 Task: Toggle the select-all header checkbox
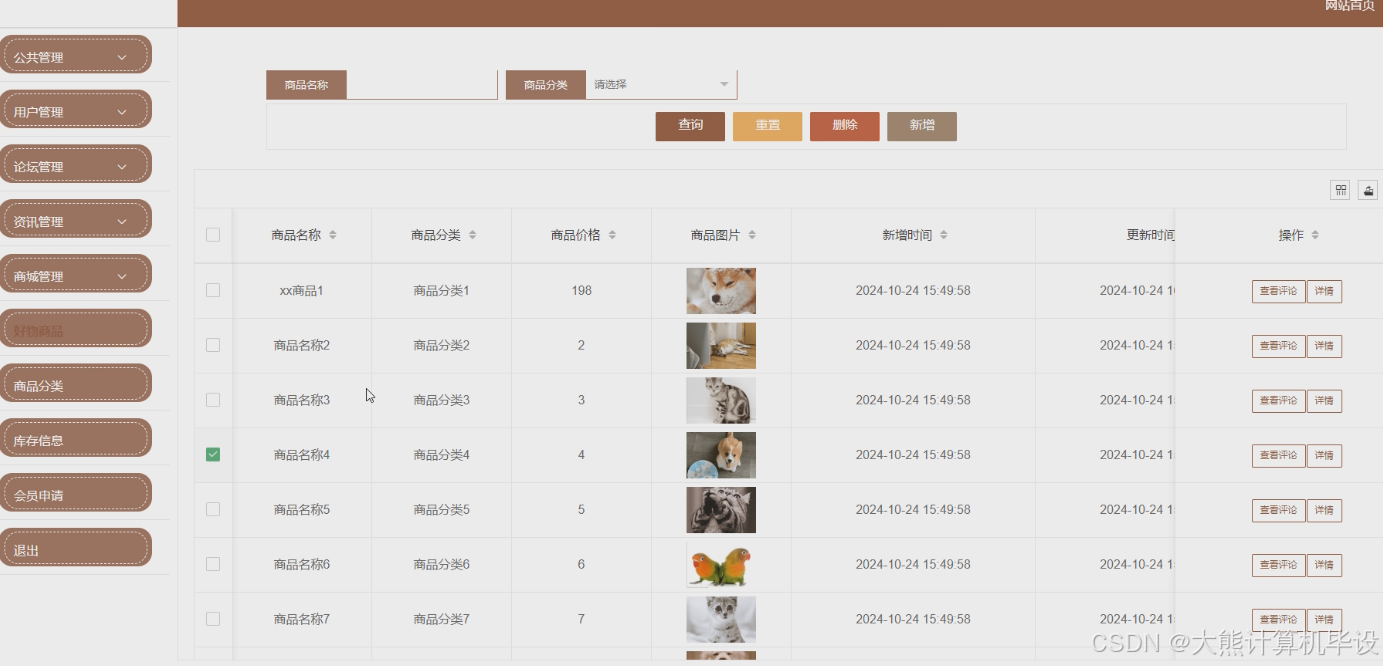tap(213, 235)
